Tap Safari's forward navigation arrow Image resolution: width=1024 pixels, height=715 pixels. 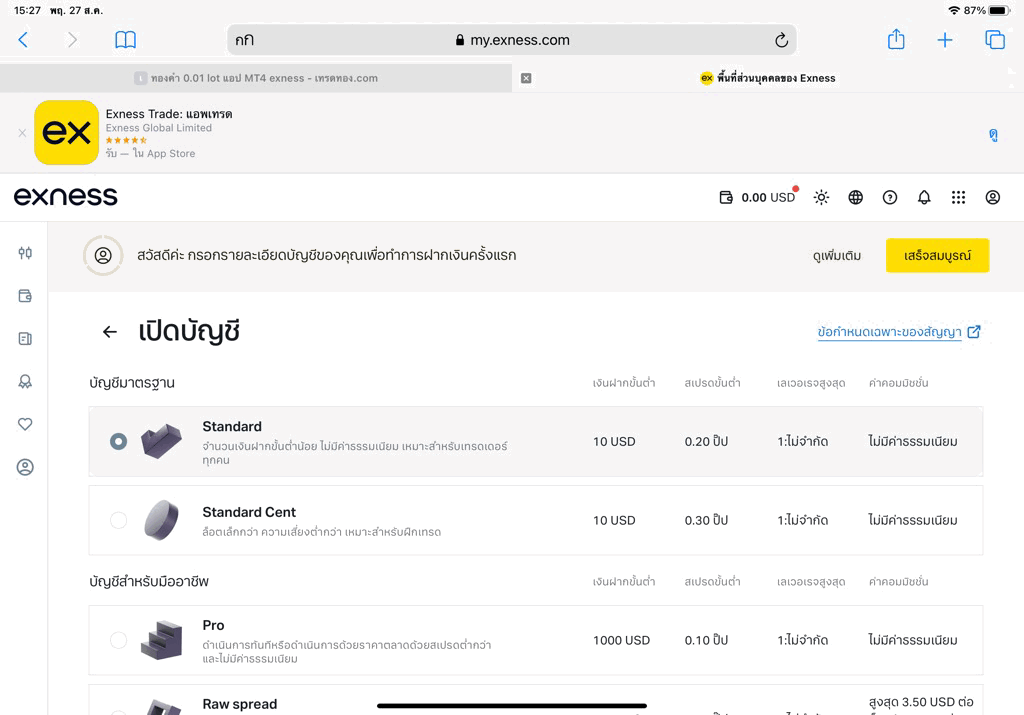pos(72,40)
